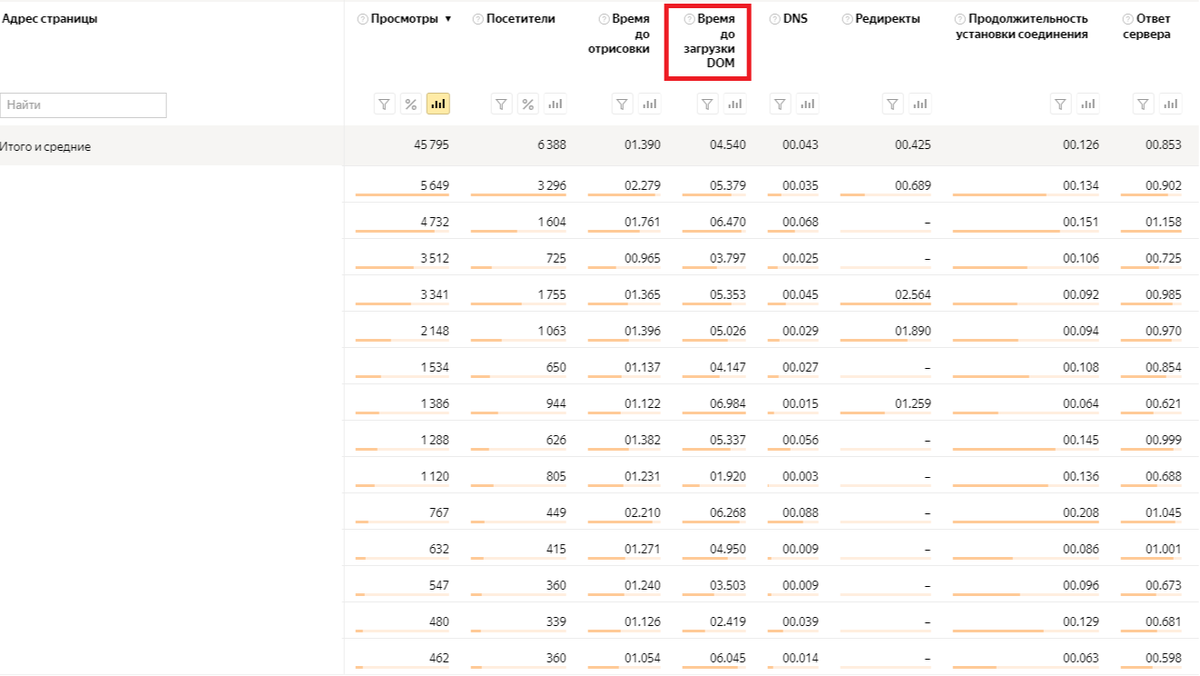This screenshot has width=1200, height=676.
Task: Click DOM load value 01.920
Action: (727, 476)
